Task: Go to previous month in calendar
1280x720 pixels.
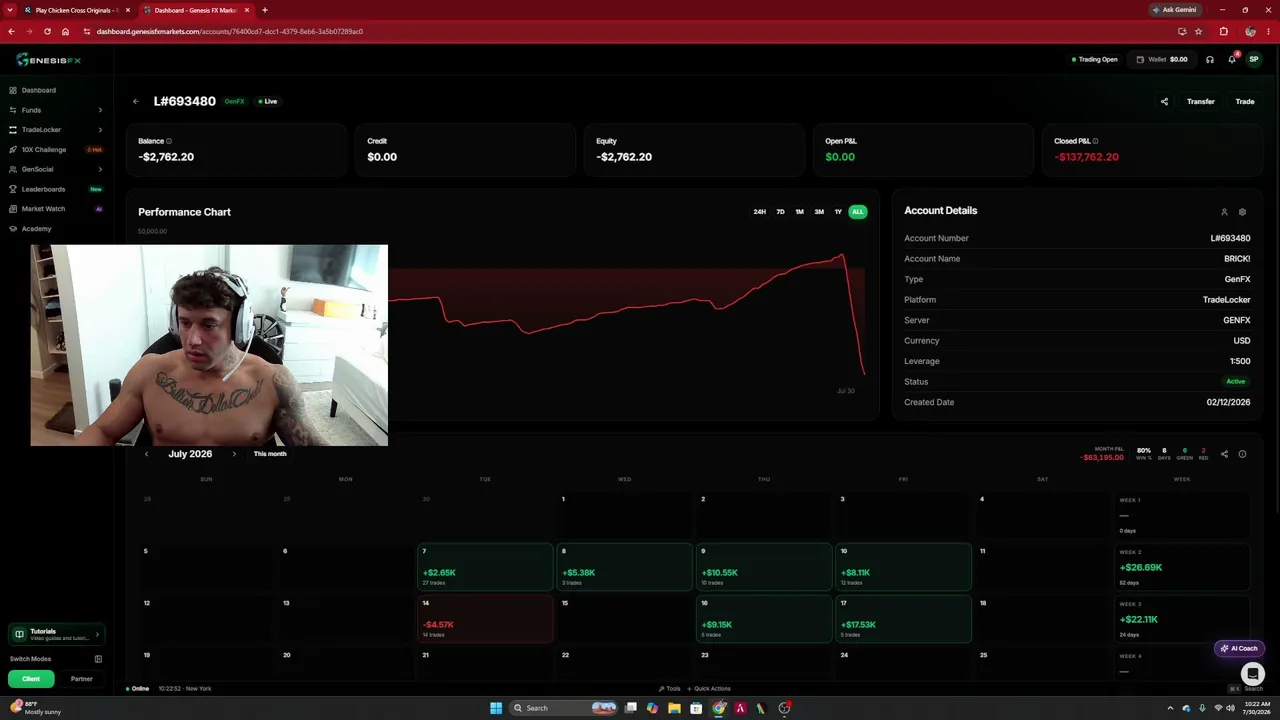Action: pos(146,454)
